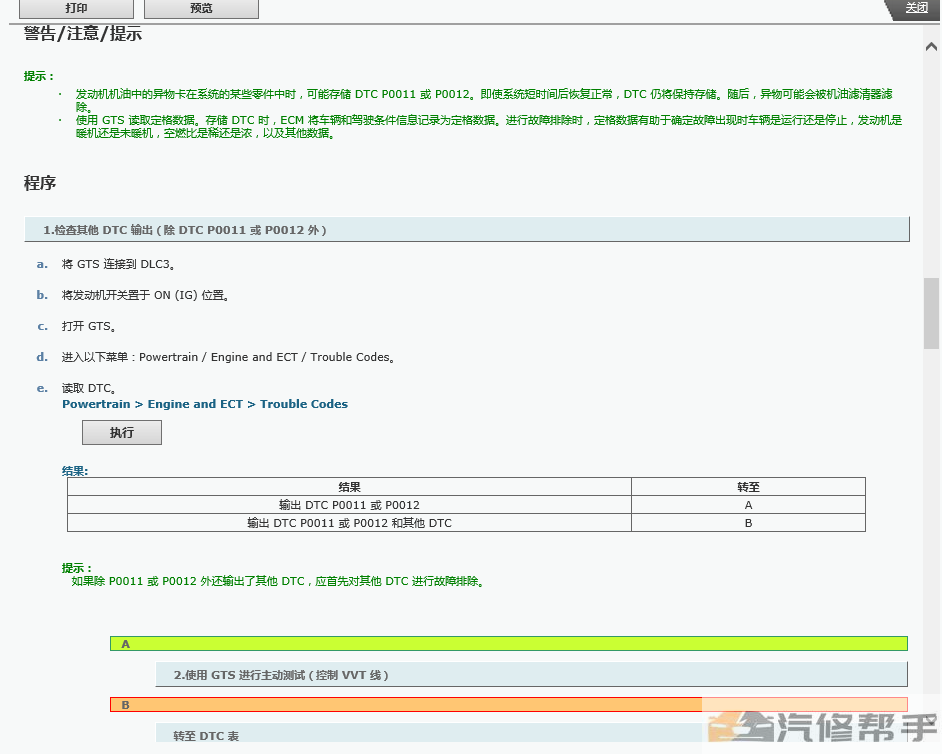942x754 pixels.
Task: Click the first hint bullet about 发动机机油中的异物
Action: [484, 100]
